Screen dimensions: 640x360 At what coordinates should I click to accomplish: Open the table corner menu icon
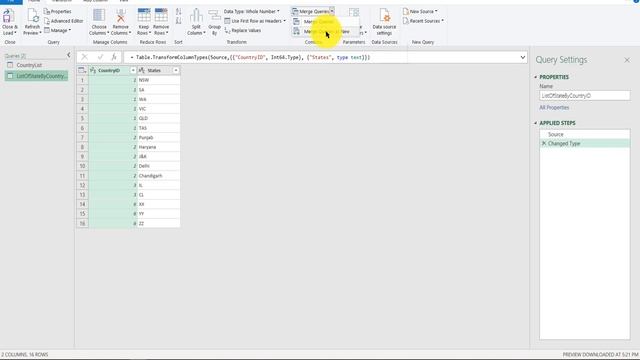[x=82, y=71]
